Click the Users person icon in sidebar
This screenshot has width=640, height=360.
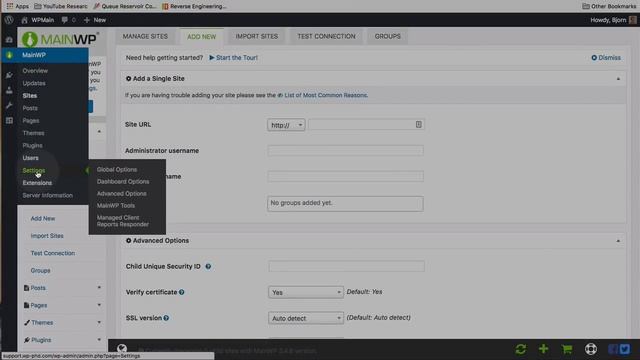pos(9,90)
